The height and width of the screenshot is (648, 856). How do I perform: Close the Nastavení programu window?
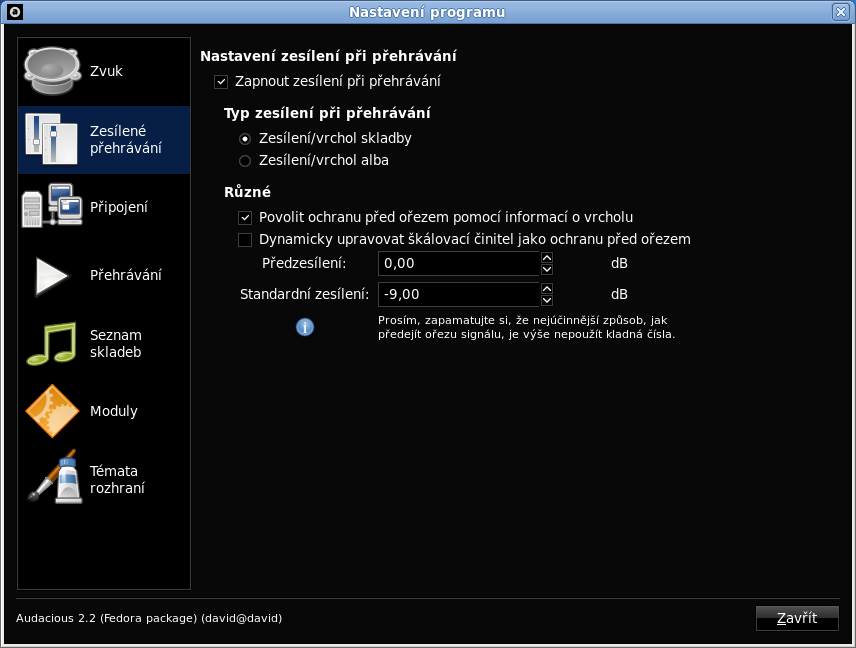[x=840, y=12]
